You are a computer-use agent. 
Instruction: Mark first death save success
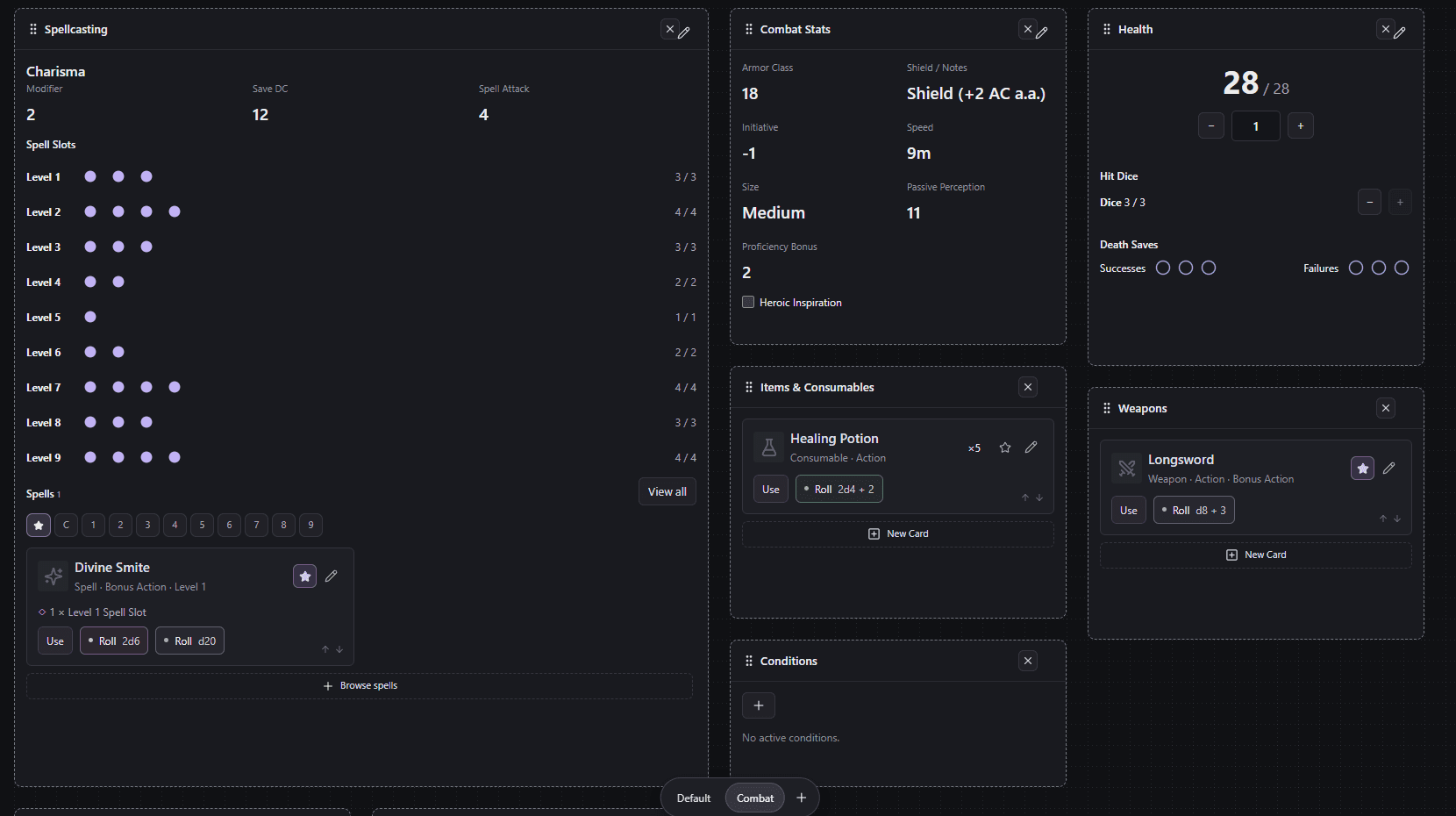(1163, 268)
